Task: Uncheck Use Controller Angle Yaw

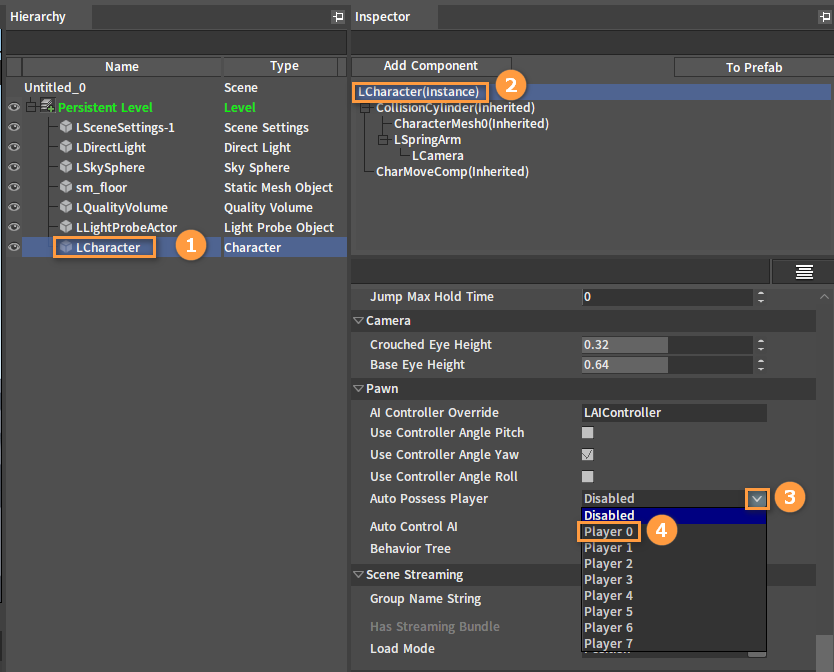Action: pyautogui.click(x=588, y=455)
